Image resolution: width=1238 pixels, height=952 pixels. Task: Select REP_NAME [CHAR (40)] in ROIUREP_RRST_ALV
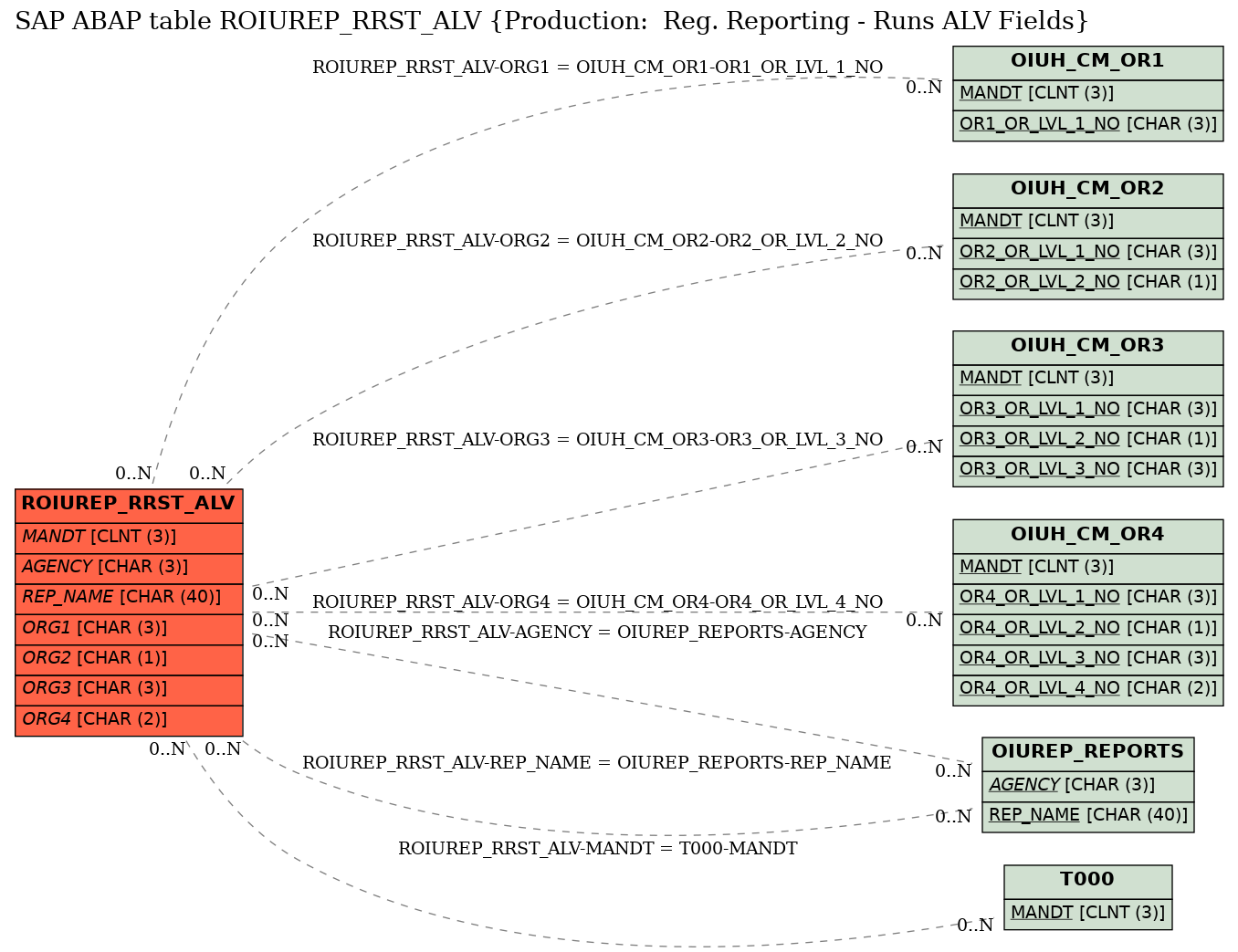(x=129, y=598)
